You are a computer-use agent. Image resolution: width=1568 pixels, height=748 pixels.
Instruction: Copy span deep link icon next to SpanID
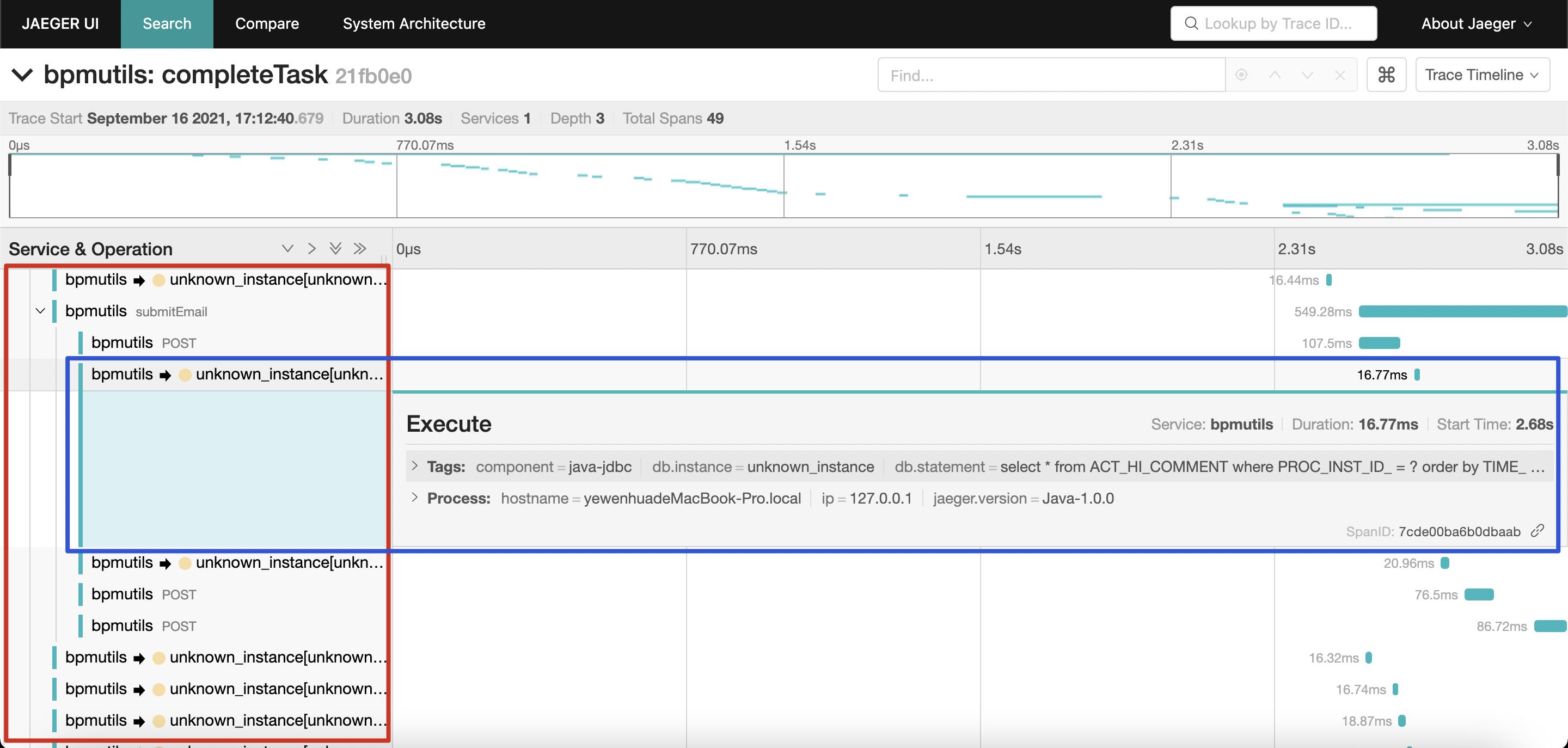[x=1537, y=531]
